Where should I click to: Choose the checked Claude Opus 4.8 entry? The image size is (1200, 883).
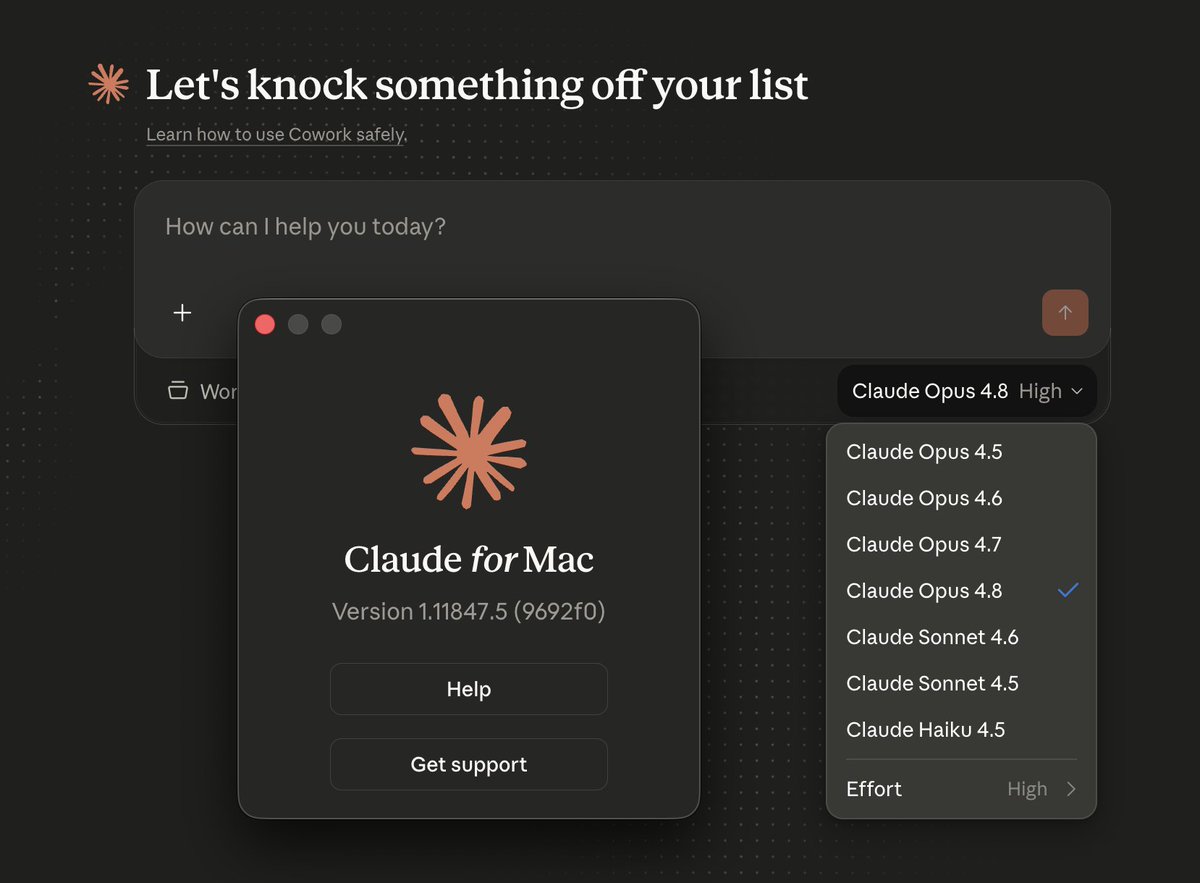click(x=961, y=591)
